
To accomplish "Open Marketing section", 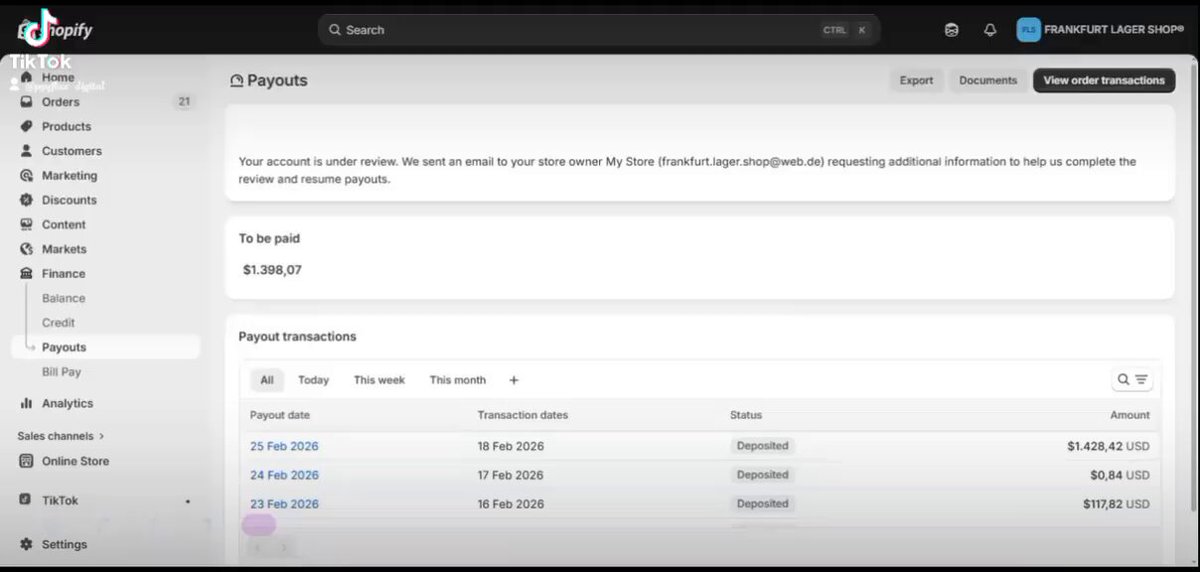I will click(x=69, y=176).
